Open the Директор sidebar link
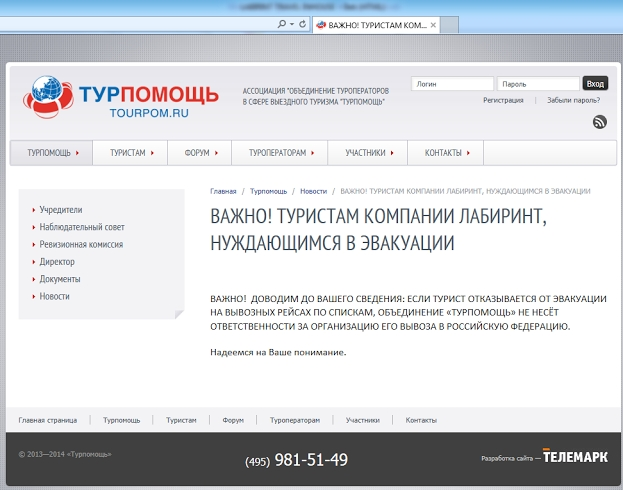Viewport: 623px width, 490px height. [x=57, y=261]
